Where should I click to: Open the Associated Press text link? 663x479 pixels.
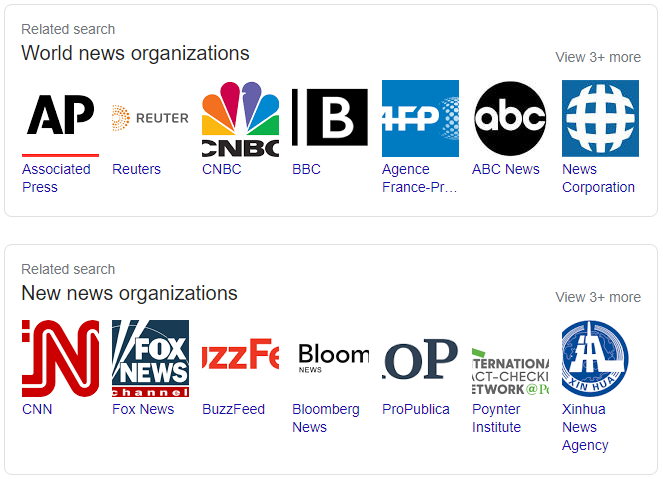[x=56, y=178]
